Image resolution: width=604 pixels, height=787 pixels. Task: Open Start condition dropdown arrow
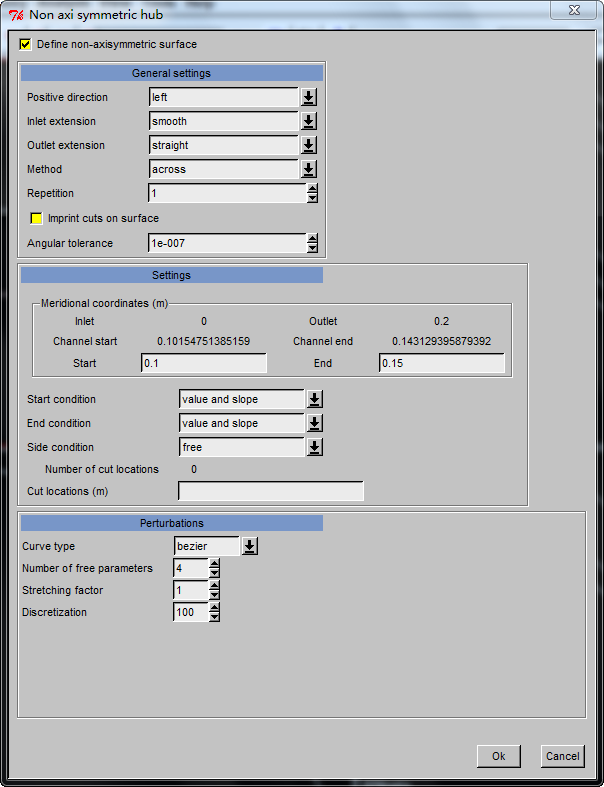tap(314, 399)
